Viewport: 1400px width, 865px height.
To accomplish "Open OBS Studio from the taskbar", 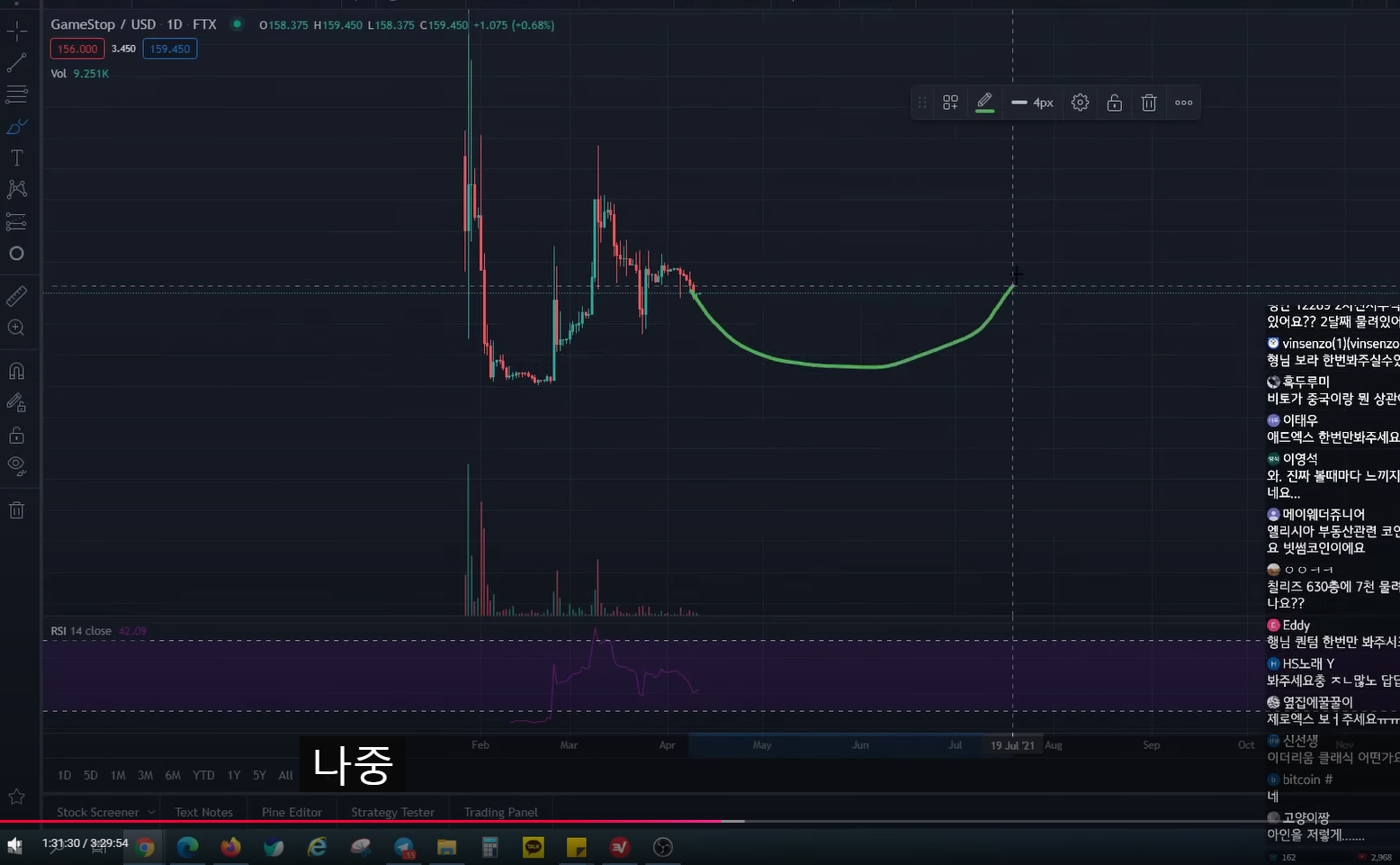I will point(663,847).
